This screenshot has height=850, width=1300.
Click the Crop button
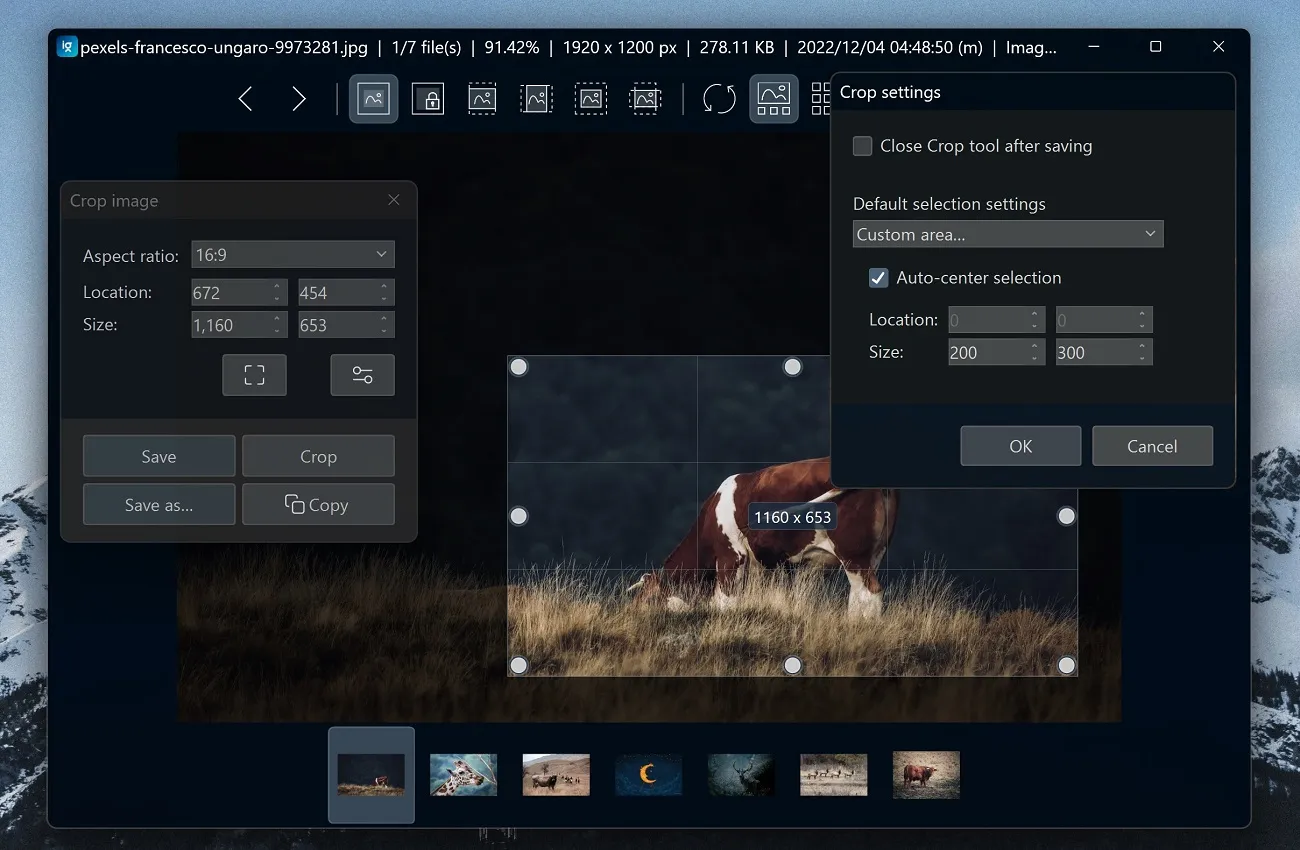pos(318,456)
